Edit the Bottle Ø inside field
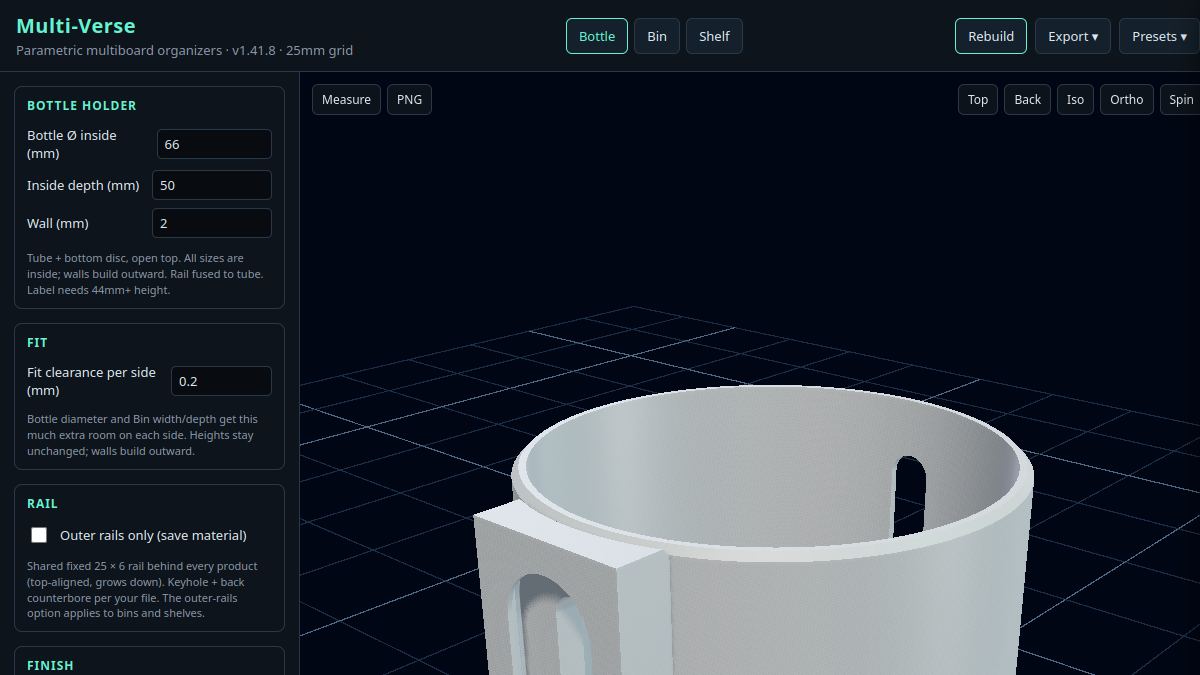The width and height of the screenshot is (1200, 675). point(214,144)
